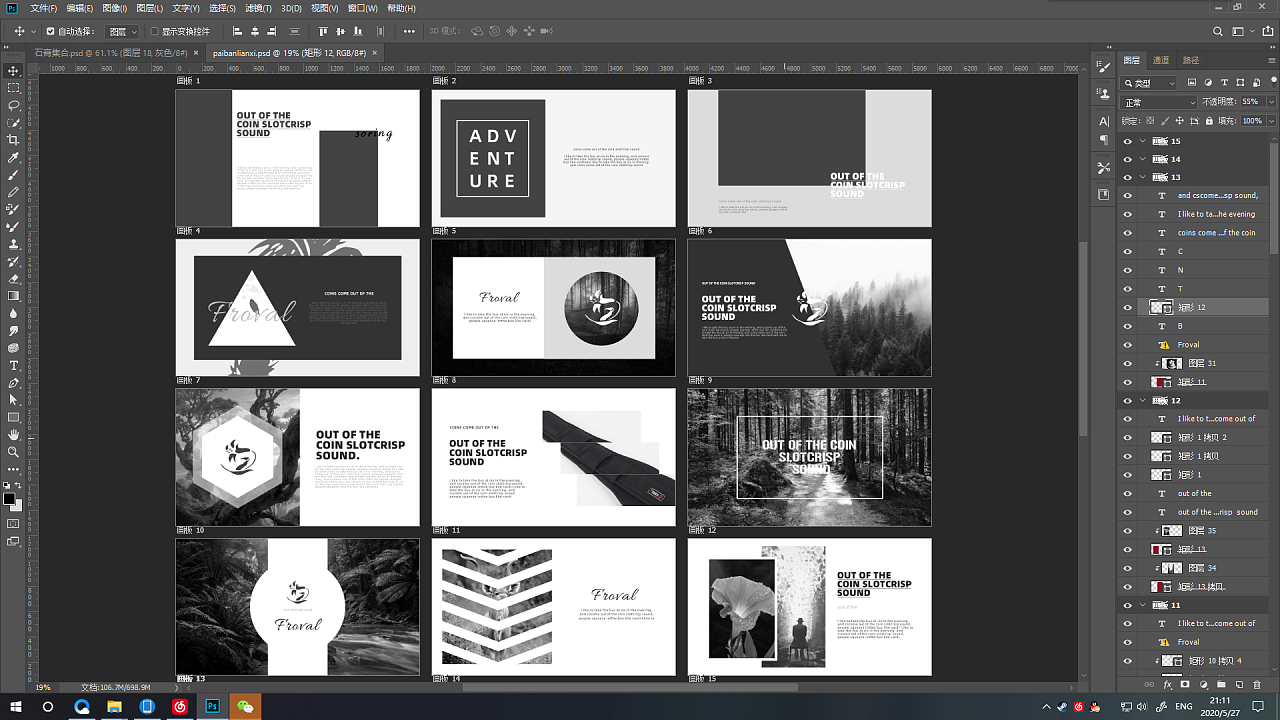Hide the 矩形 12 layer
This screenshot has height=720, width=1280.
[1128, 307]
